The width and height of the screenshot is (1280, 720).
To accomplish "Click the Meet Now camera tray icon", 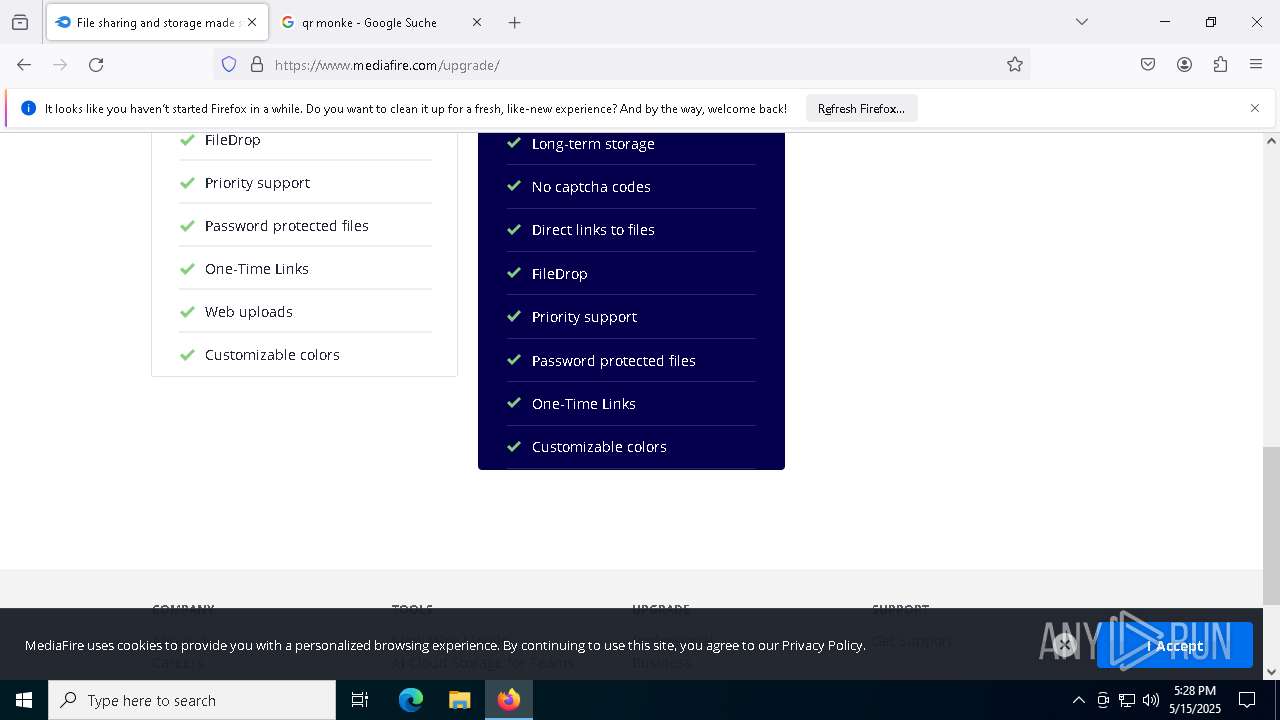I will [1103, 700].
